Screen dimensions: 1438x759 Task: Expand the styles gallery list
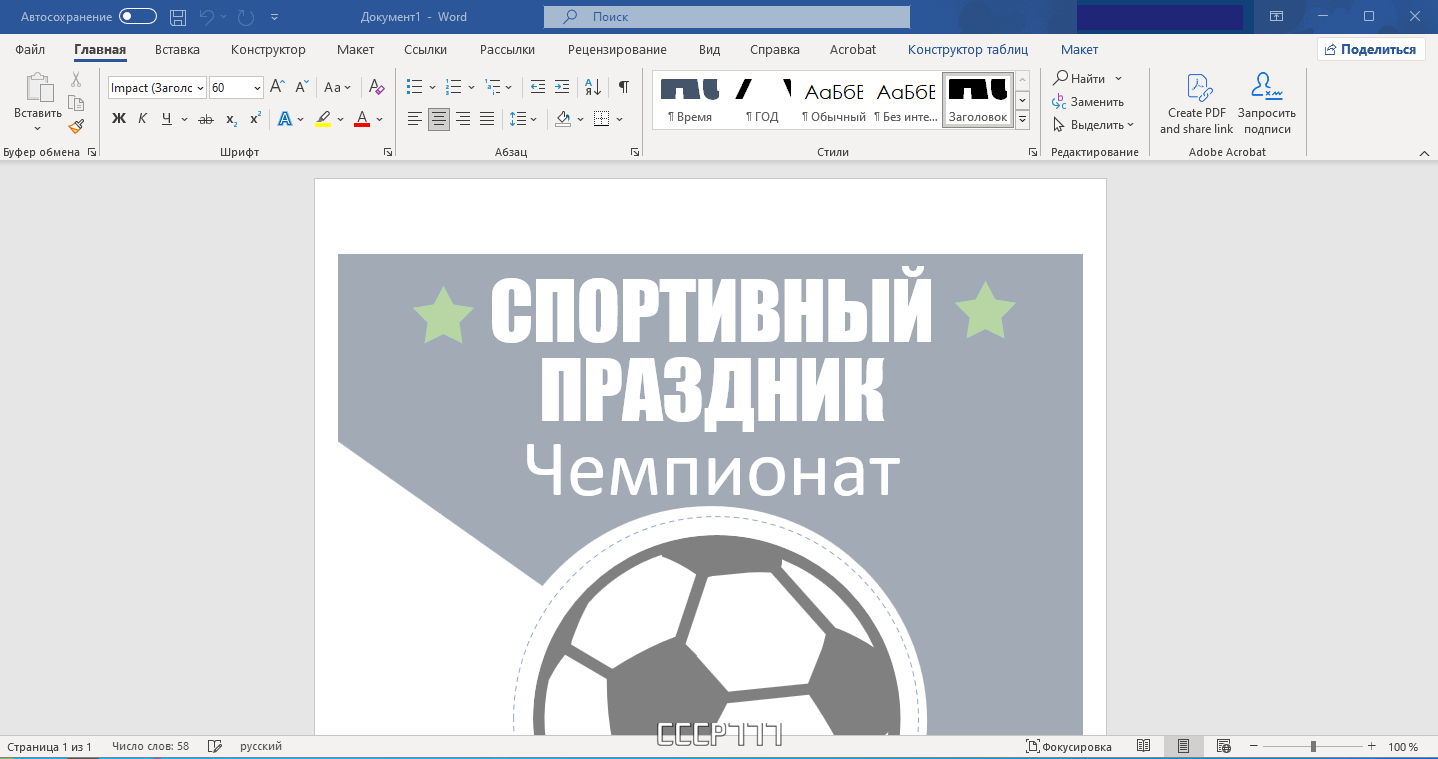click(1022, 120)
